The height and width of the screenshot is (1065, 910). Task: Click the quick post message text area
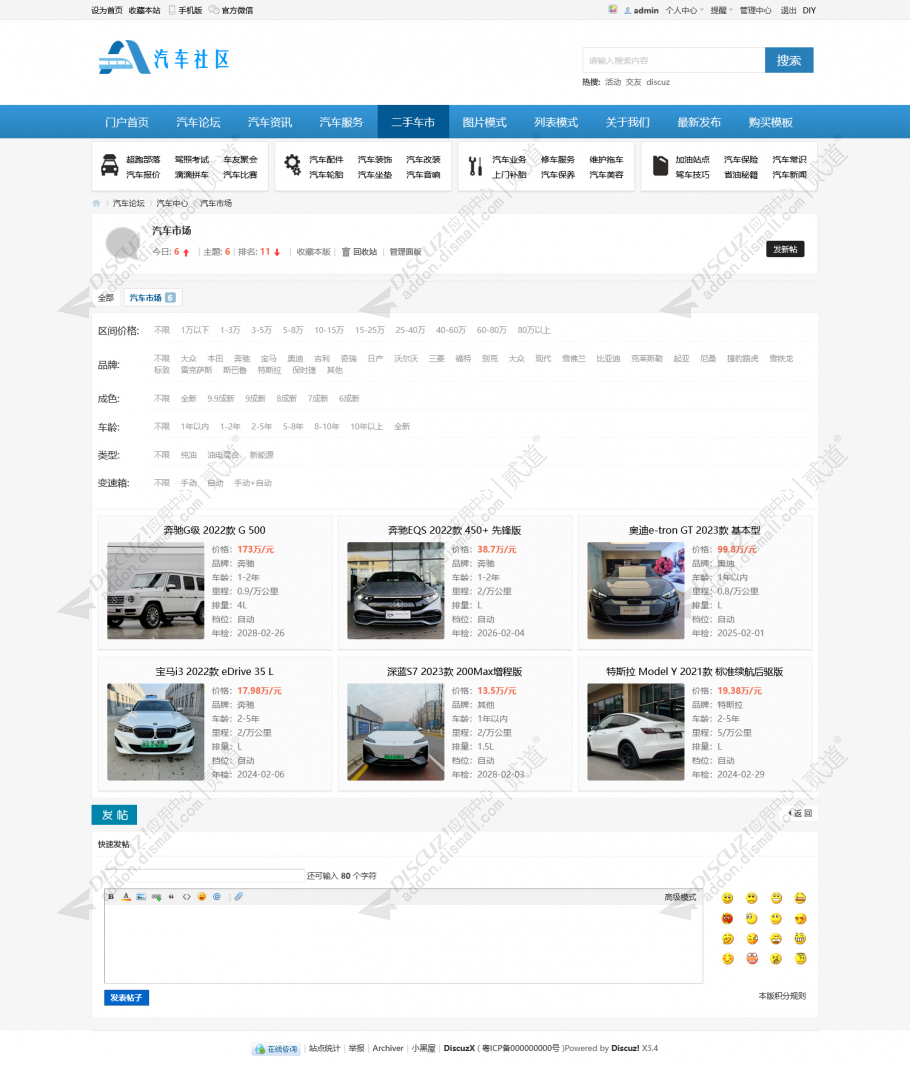[403, 944]
